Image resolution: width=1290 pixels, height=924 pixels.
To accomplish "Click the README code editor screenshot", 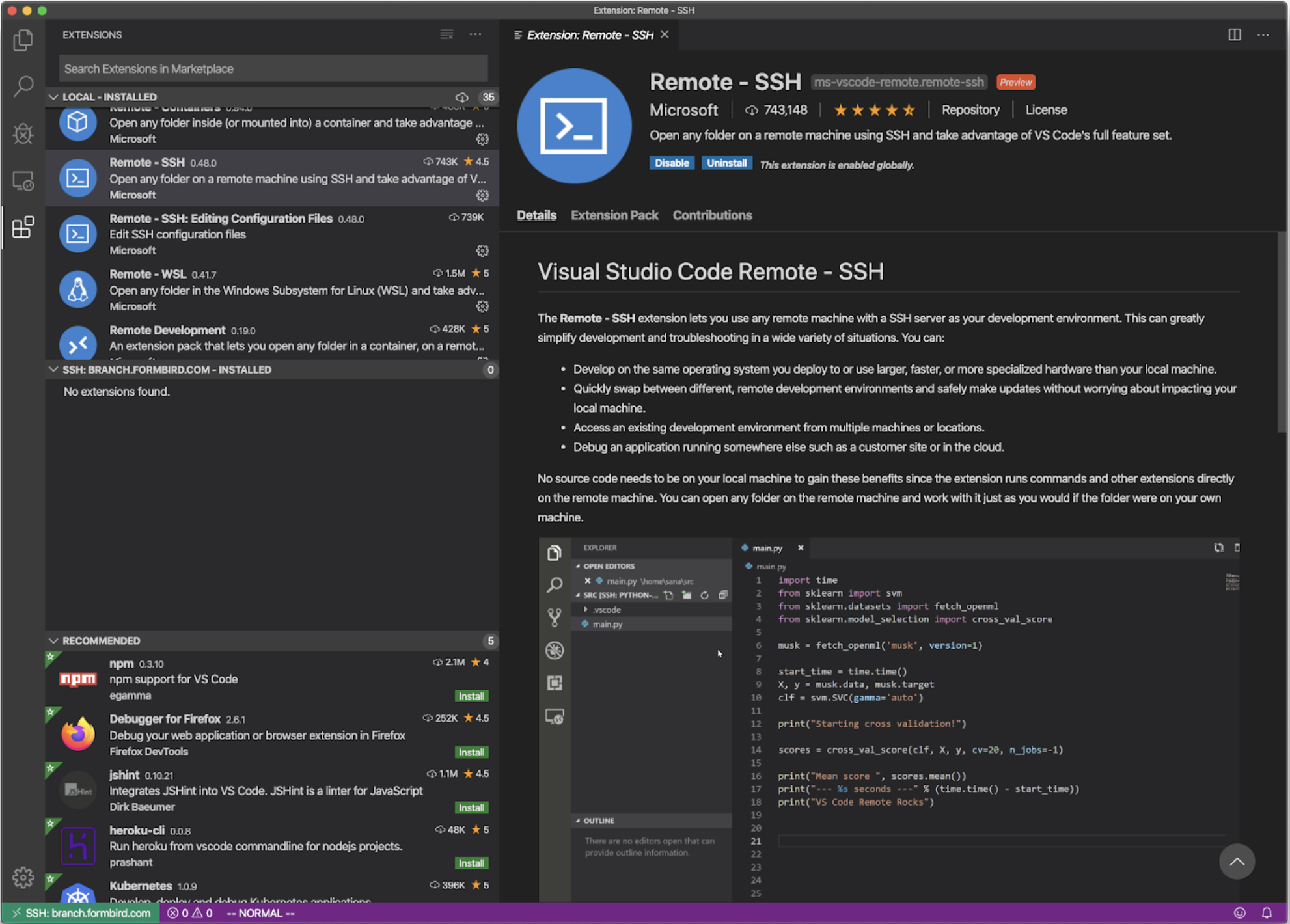I will (889, 719).
